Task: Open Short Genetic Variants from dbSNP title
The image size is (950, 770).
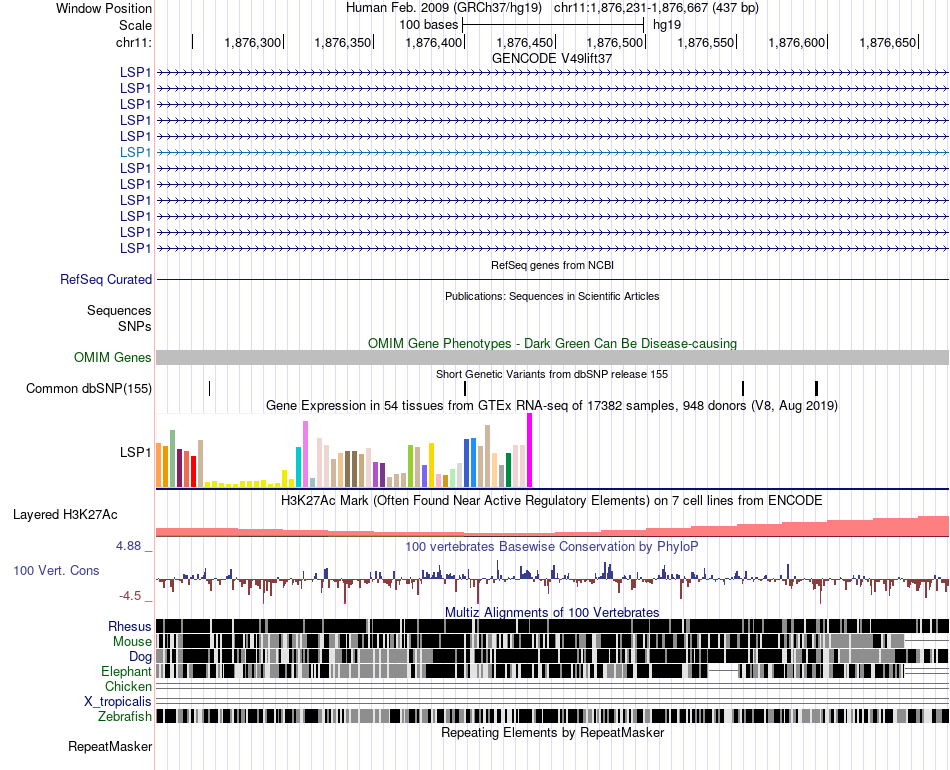Action: click(552, 374)
